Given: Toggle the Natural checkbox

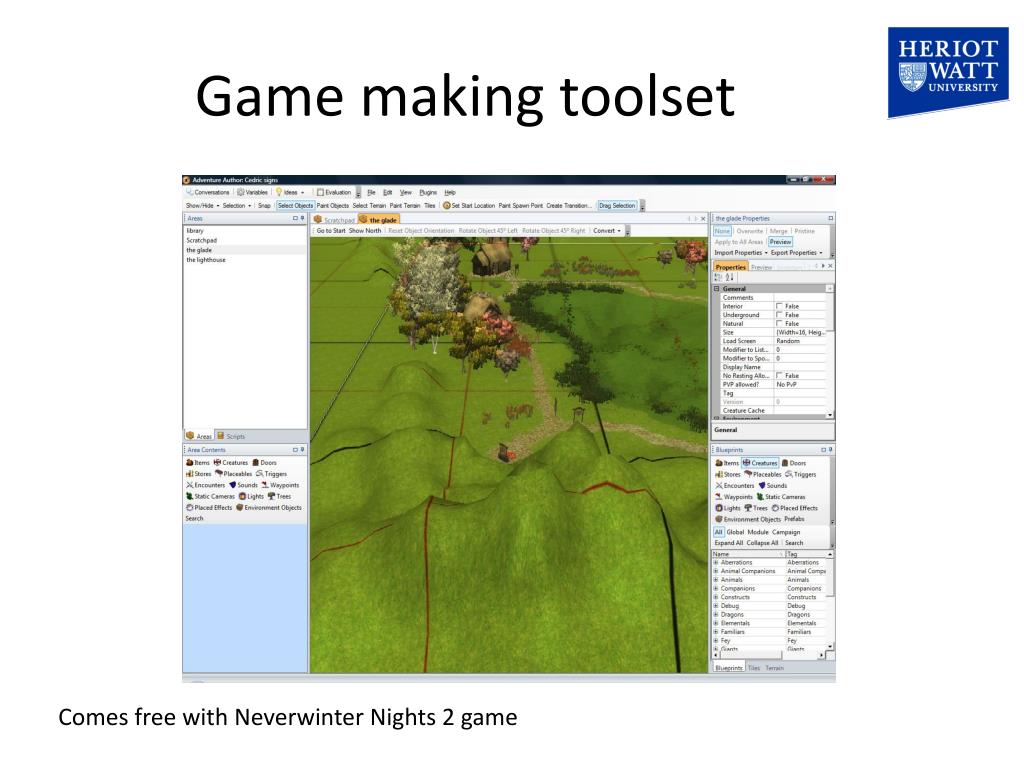Looking at the screenshot, I should (779, 323).
